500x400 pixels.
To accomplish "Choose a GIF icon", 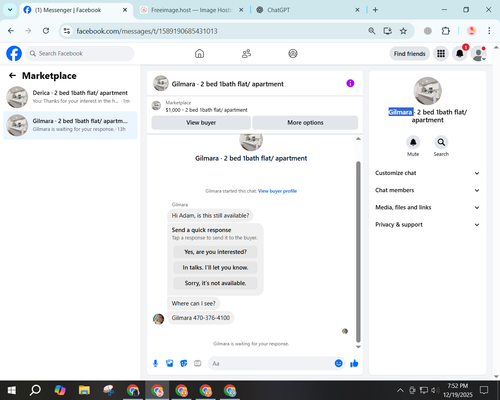I will coord(198,363).
